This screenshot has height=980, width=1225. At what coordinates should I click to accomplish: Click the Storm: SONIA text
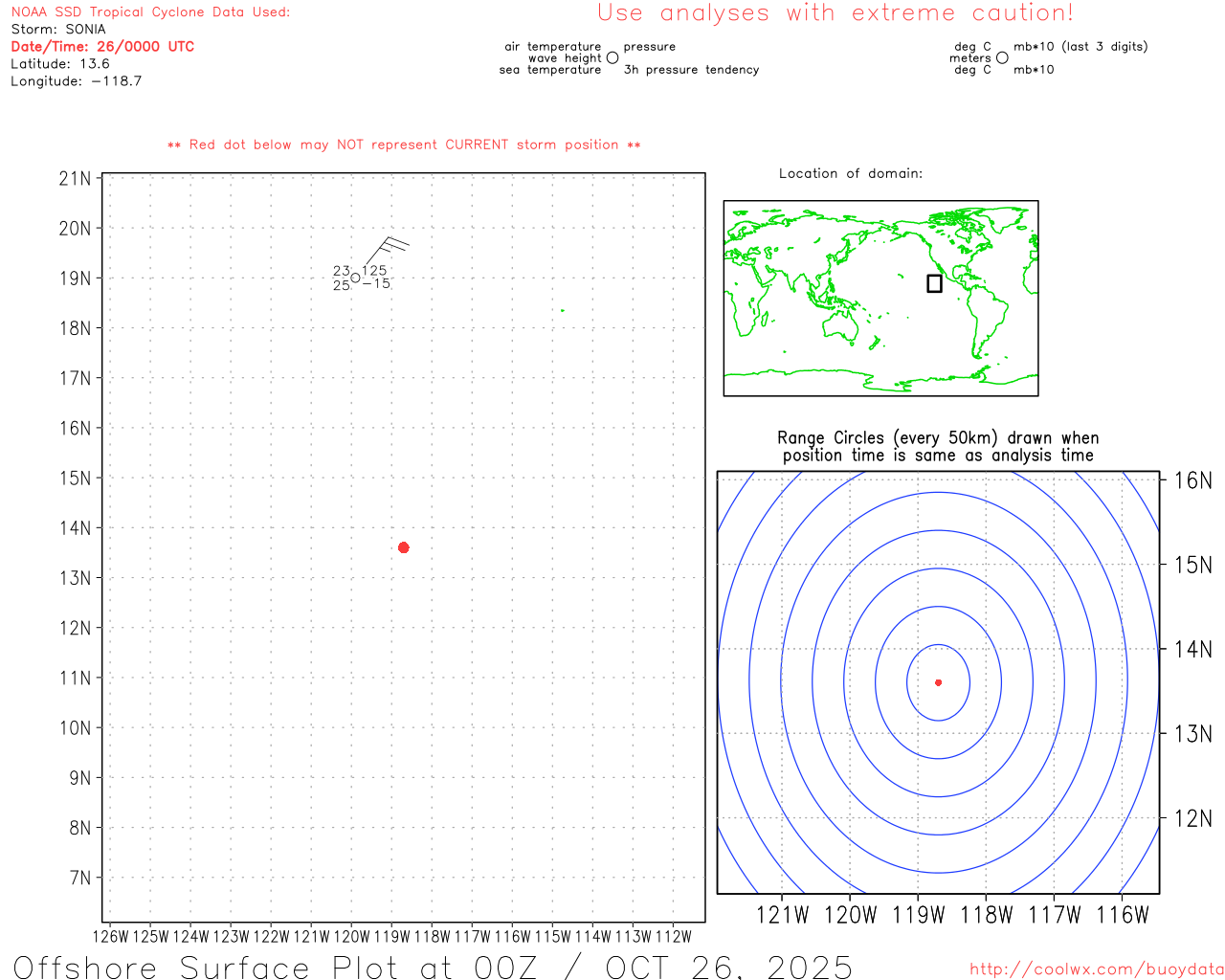coord(58,29)
